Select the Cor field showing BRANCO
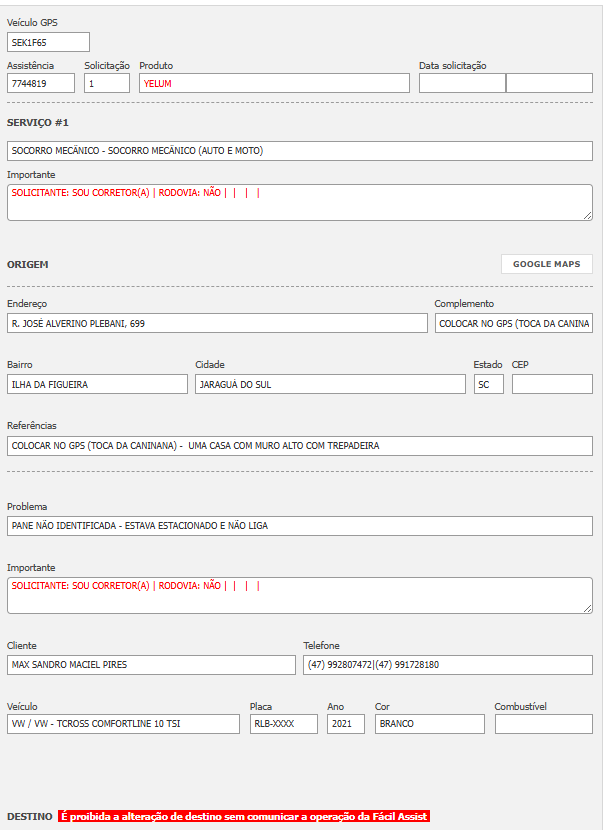 pos(429,724)
